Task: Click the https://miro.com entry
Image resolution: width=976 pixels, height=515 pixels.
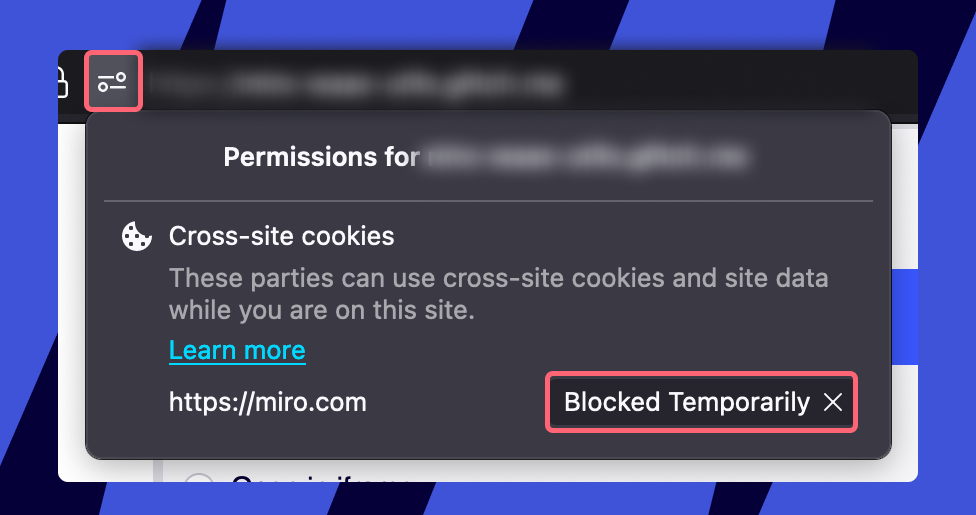Action: [x=267, y=403]
